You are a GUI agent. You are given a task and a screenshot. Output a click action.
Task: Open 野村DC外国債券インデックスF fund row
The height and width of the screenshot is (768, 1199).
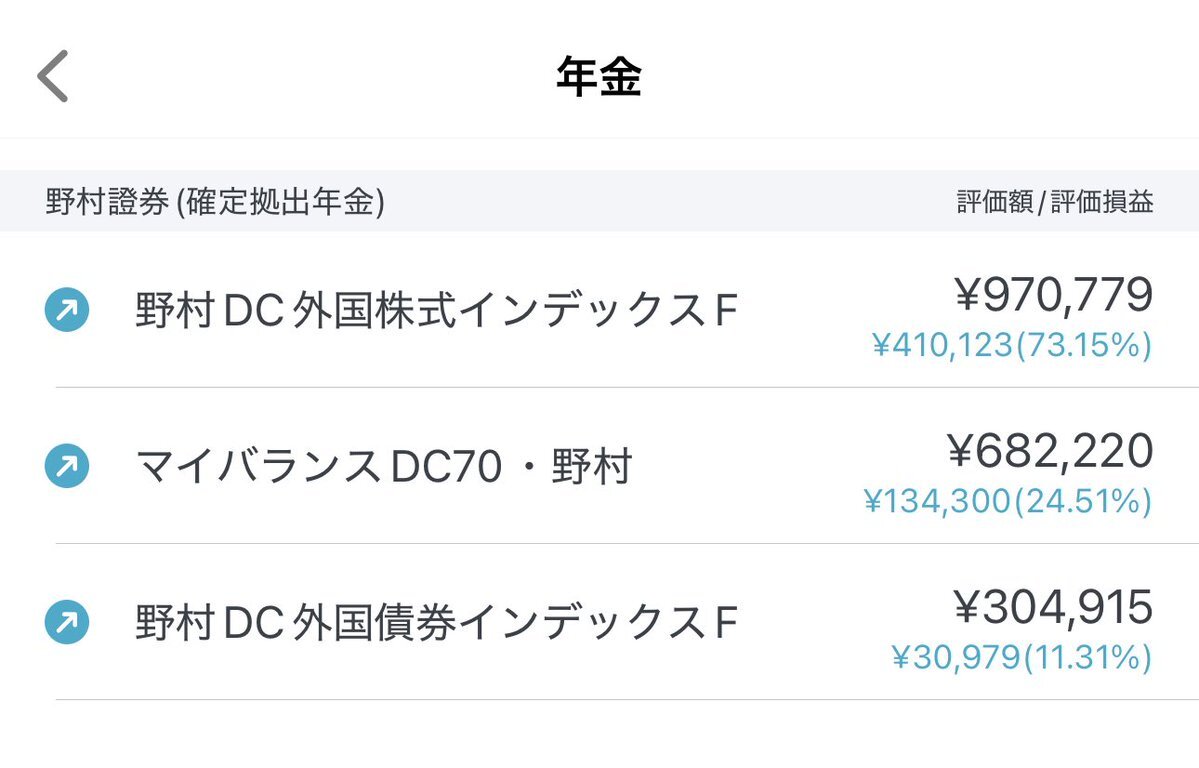point(600,622)
